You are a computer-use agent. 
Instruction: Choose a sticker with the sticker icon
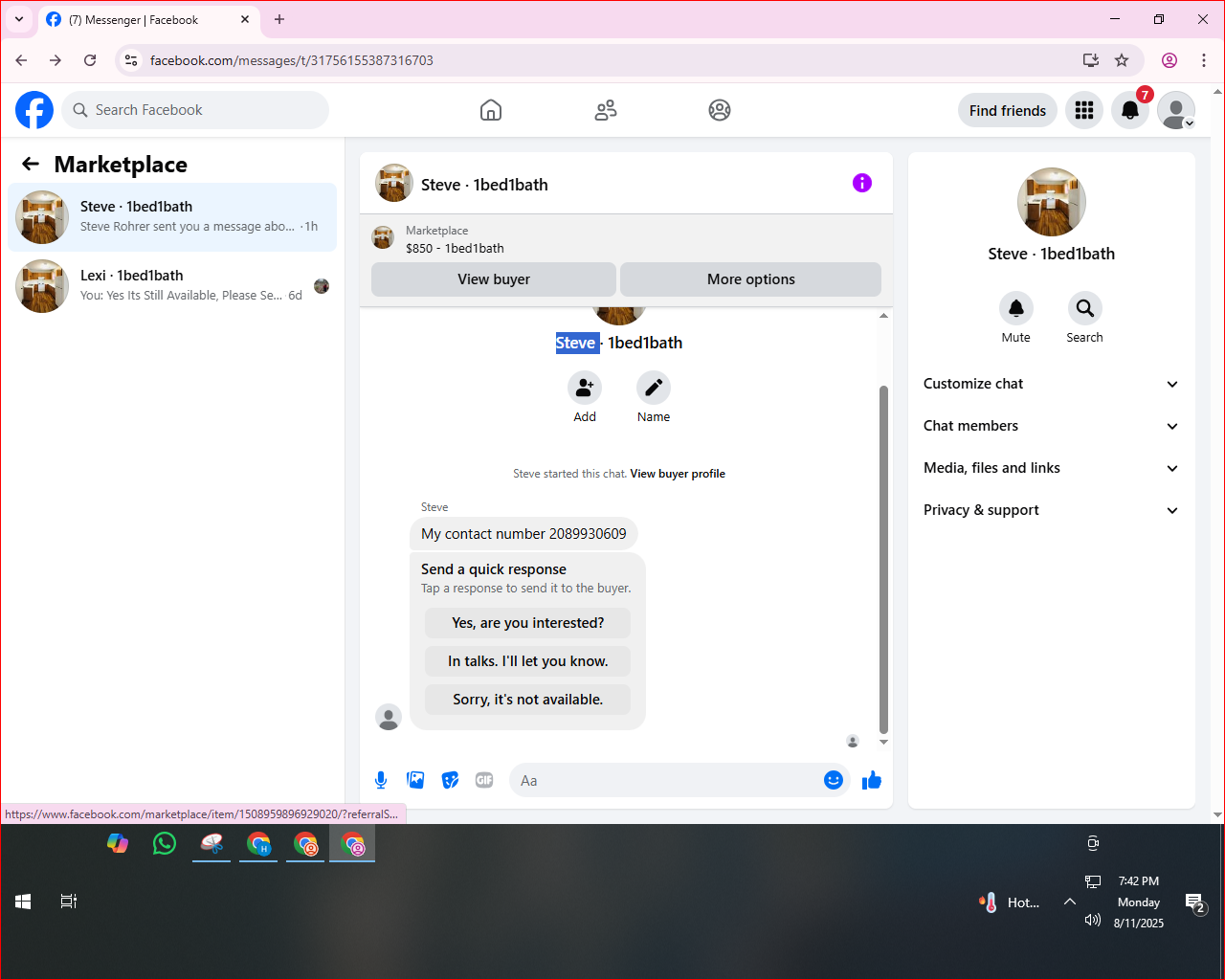(x=450, y=780)
